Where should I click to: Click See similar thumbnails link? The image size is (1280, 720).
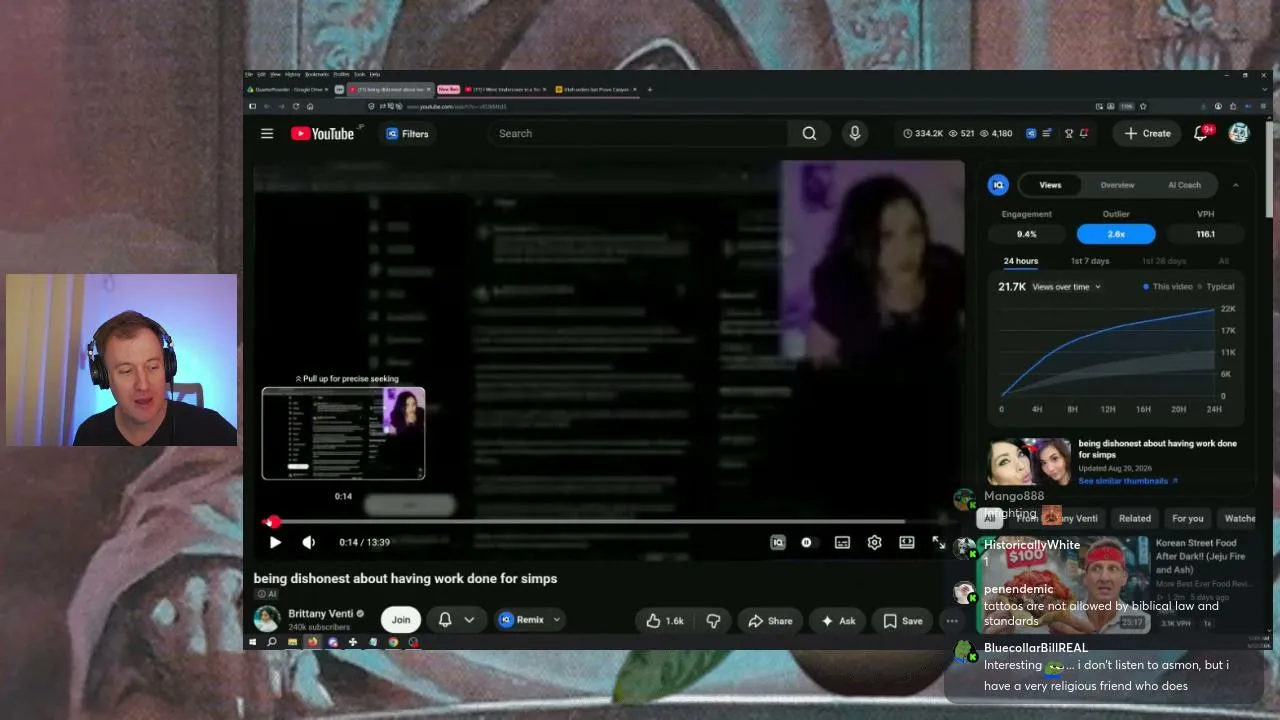pyautogui.click(x=1128, y=481)
